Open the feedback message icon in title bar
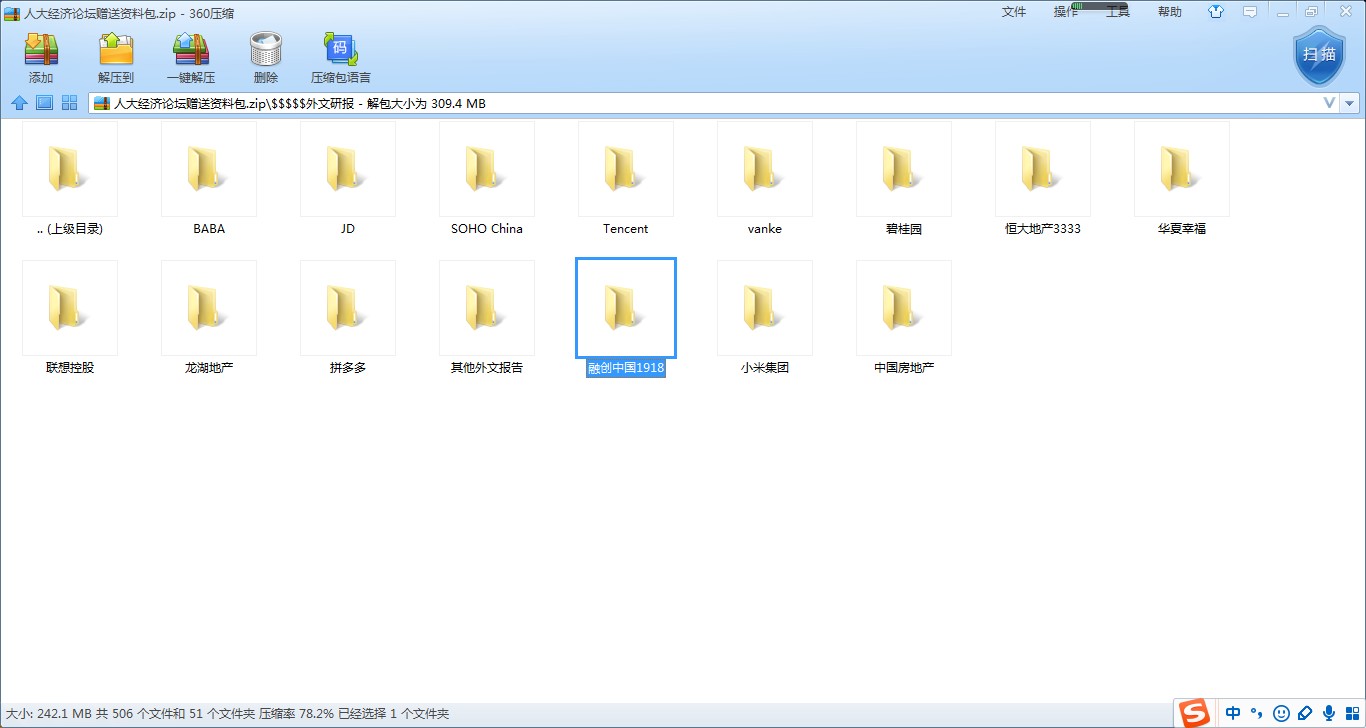The width and height of the screenshot is (1366, 728). coord(1250,12)
